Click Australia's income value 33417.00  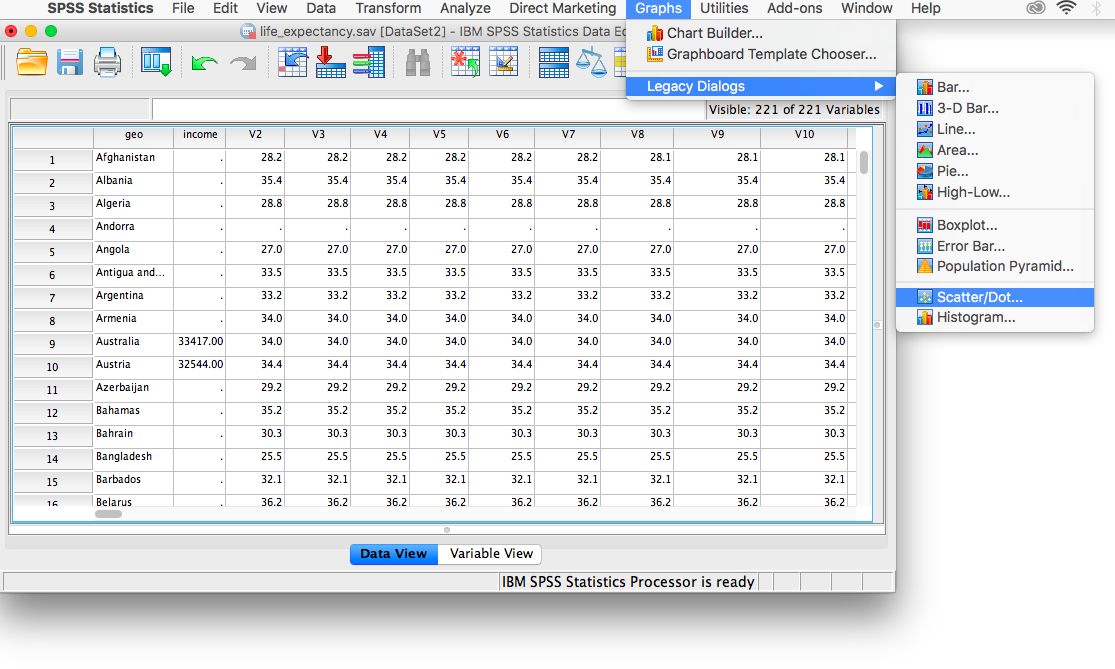click(x=200, y=342)
